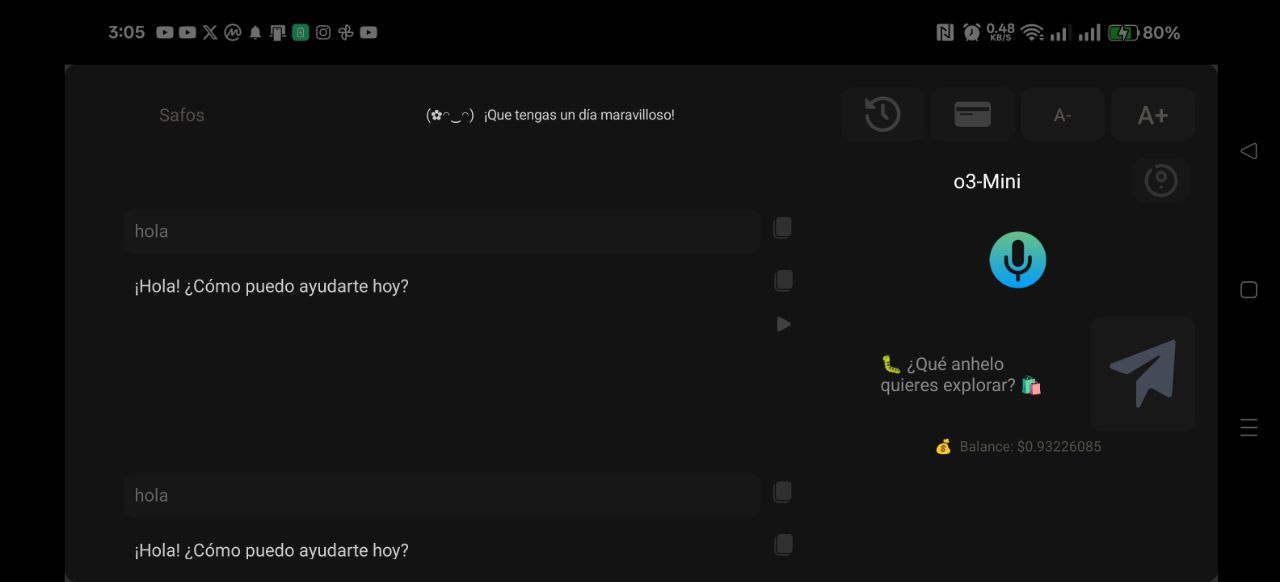Open the chat history clock icon

[x=882, y=114]
